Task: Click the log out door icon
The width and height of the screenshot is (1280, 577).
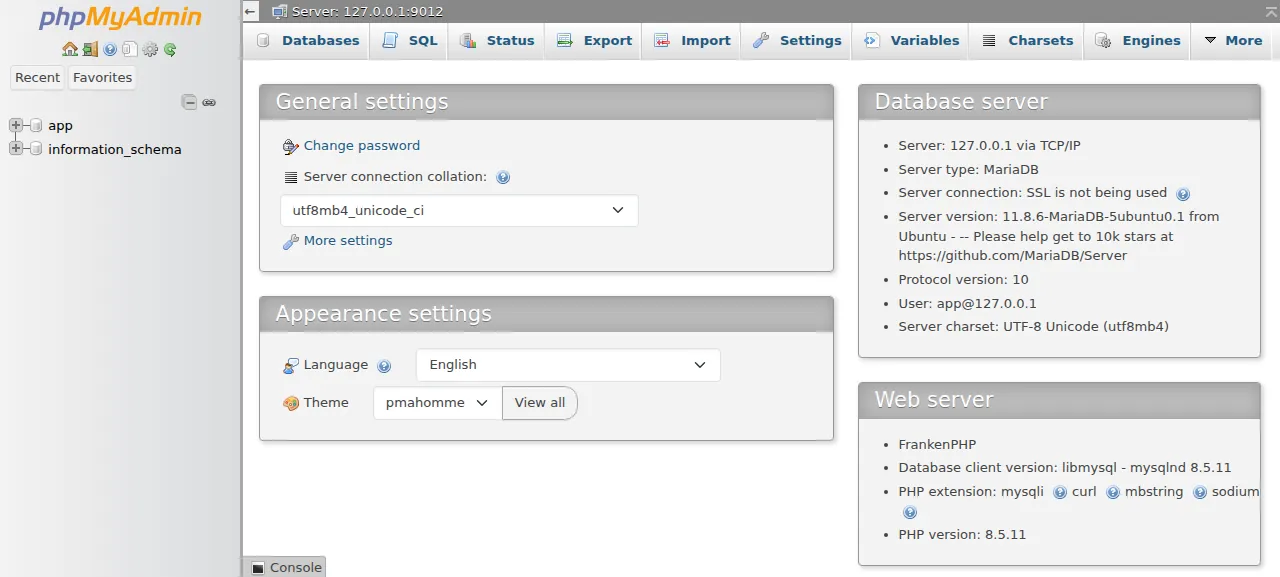Action: click(90, 49)
